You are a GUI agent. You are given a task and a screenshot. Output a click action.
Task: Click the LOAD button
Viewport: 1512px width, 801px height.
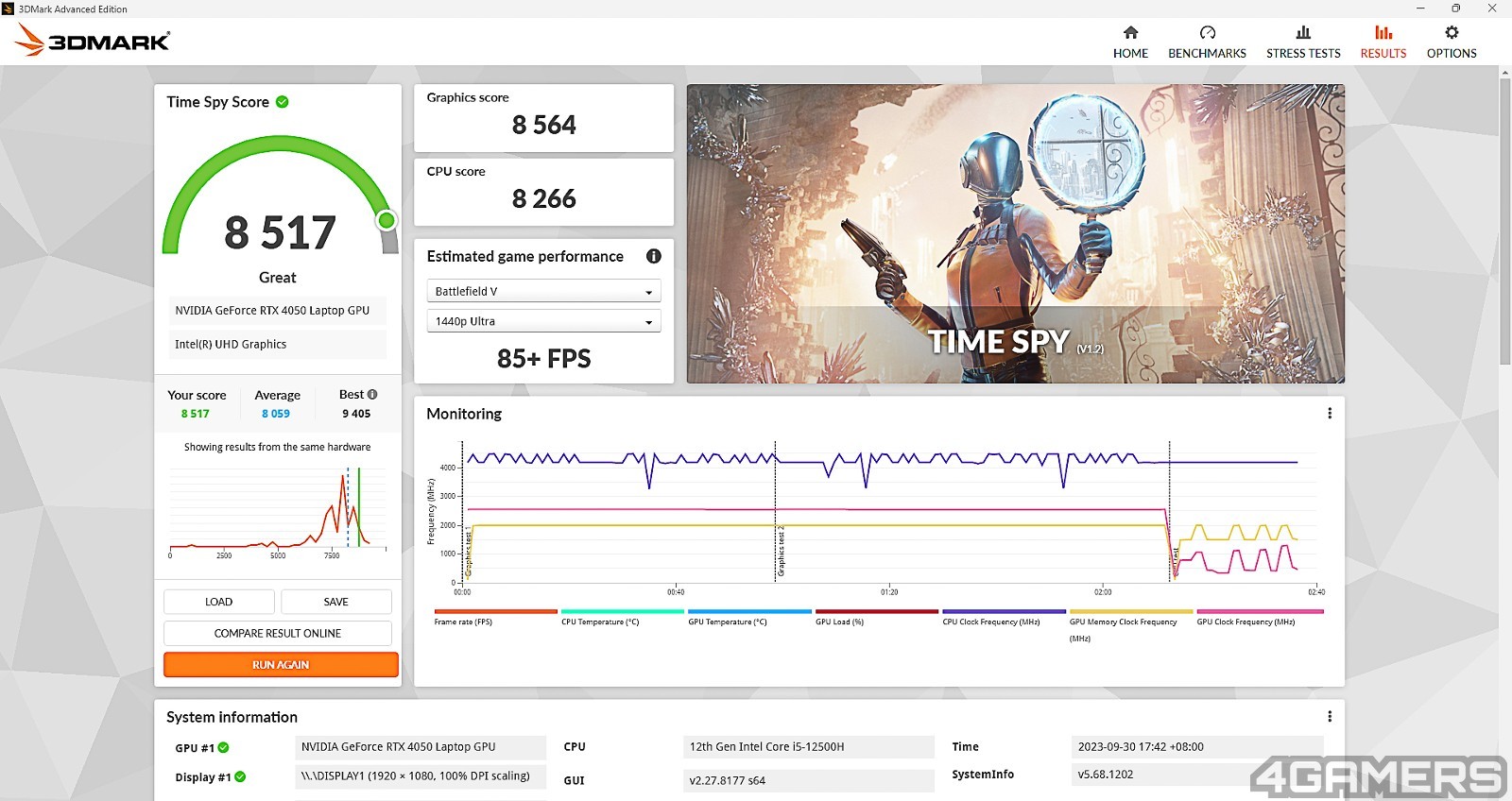coord(219,602)
